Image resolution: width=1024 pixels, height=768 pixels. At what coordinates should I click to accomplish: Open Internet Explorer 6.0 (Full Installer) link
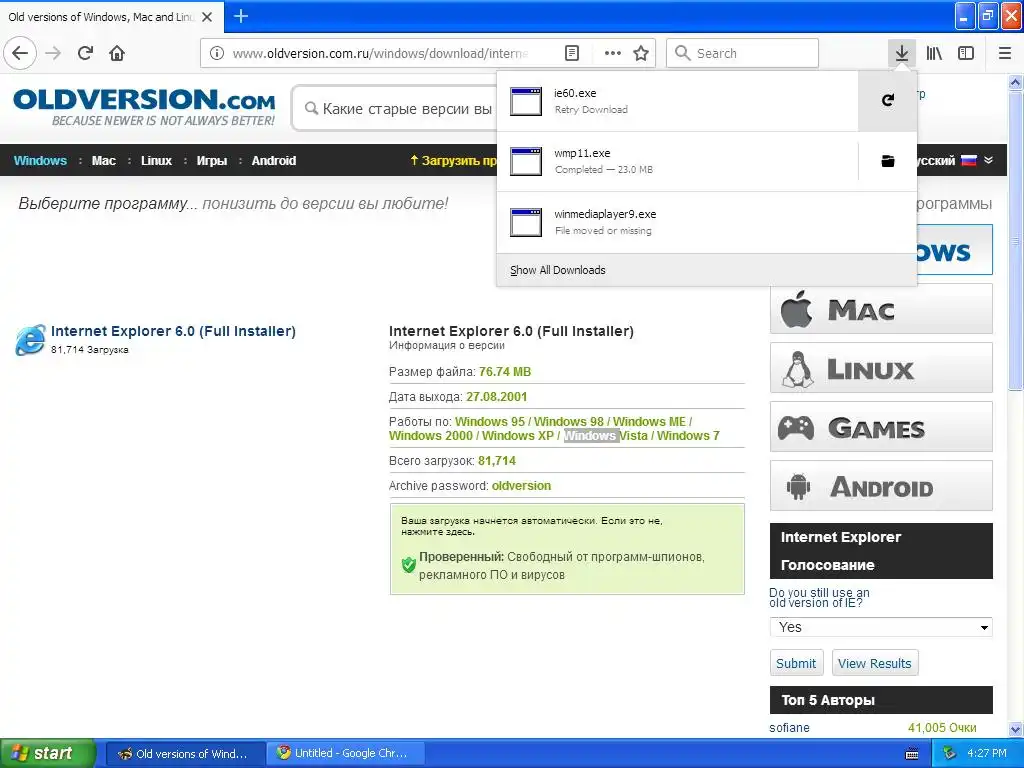point(173,331)
